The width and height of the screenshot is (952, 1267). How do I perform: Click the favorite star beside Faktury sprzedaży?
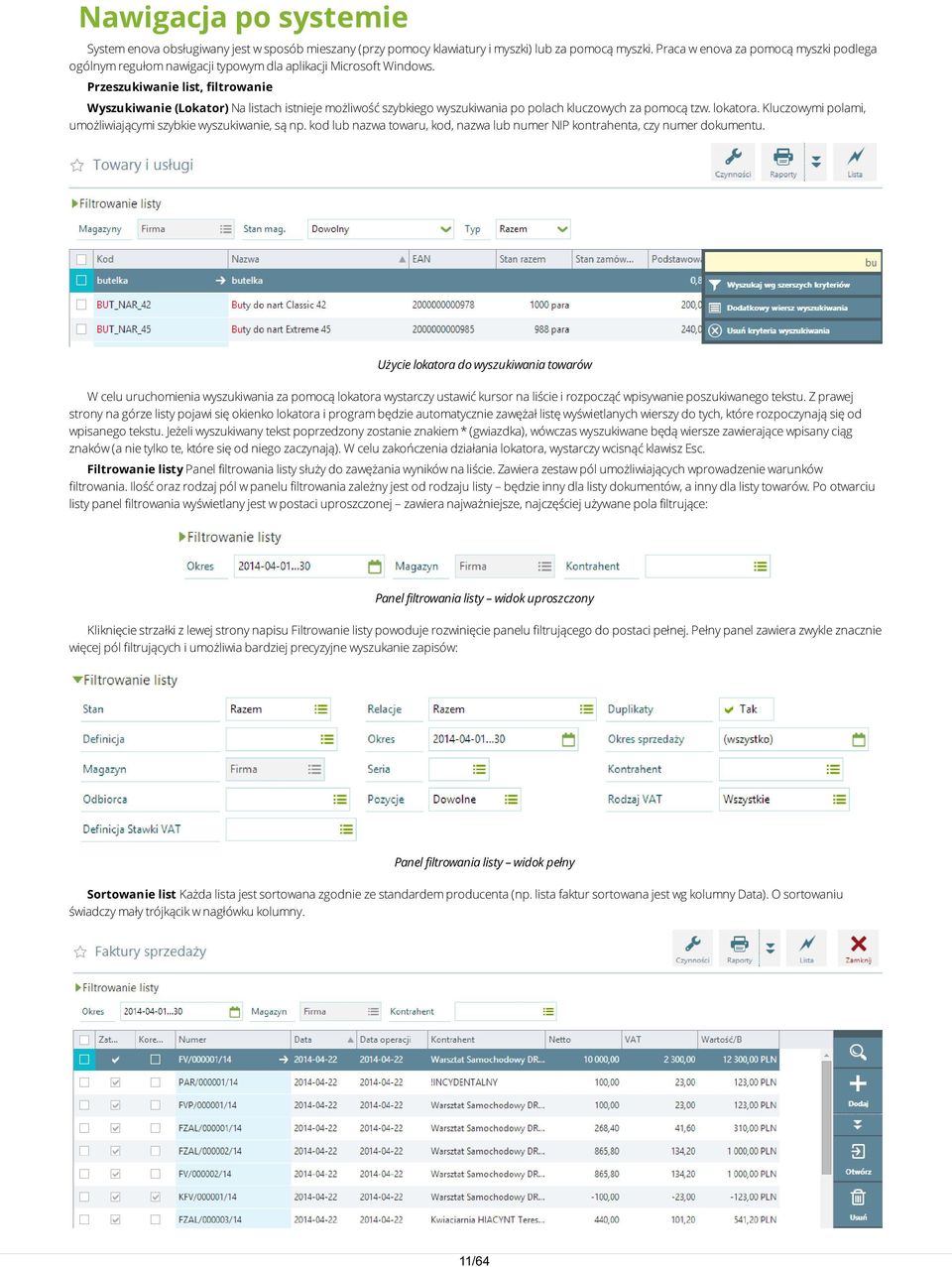80,952
